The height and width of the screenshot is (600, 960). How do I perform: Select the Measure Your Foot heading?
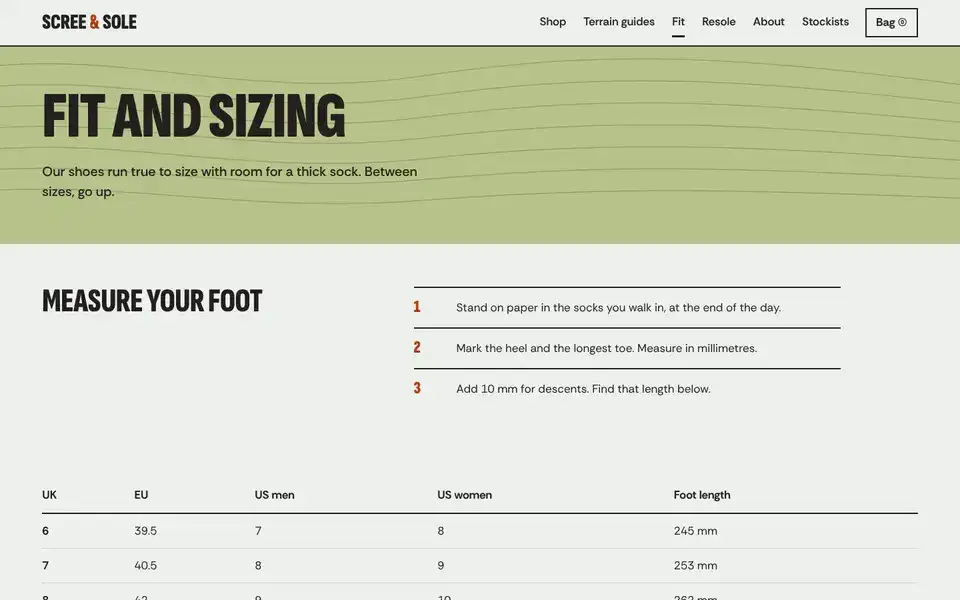152,301
